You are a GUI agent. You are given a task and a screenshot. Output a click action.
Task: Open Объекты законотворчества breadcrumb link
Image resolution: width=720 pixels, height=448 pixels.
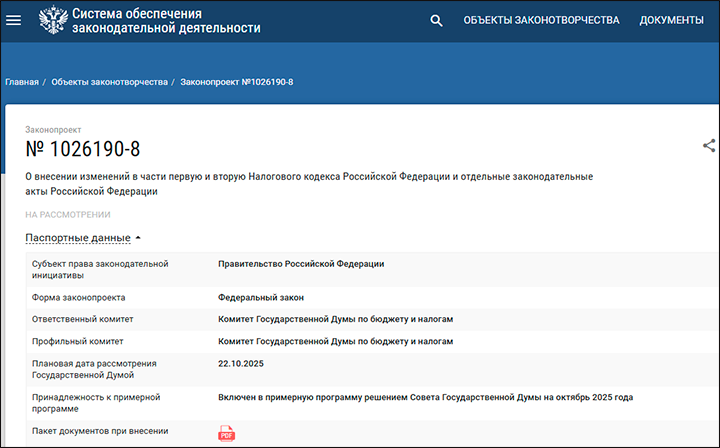(109, 82)
